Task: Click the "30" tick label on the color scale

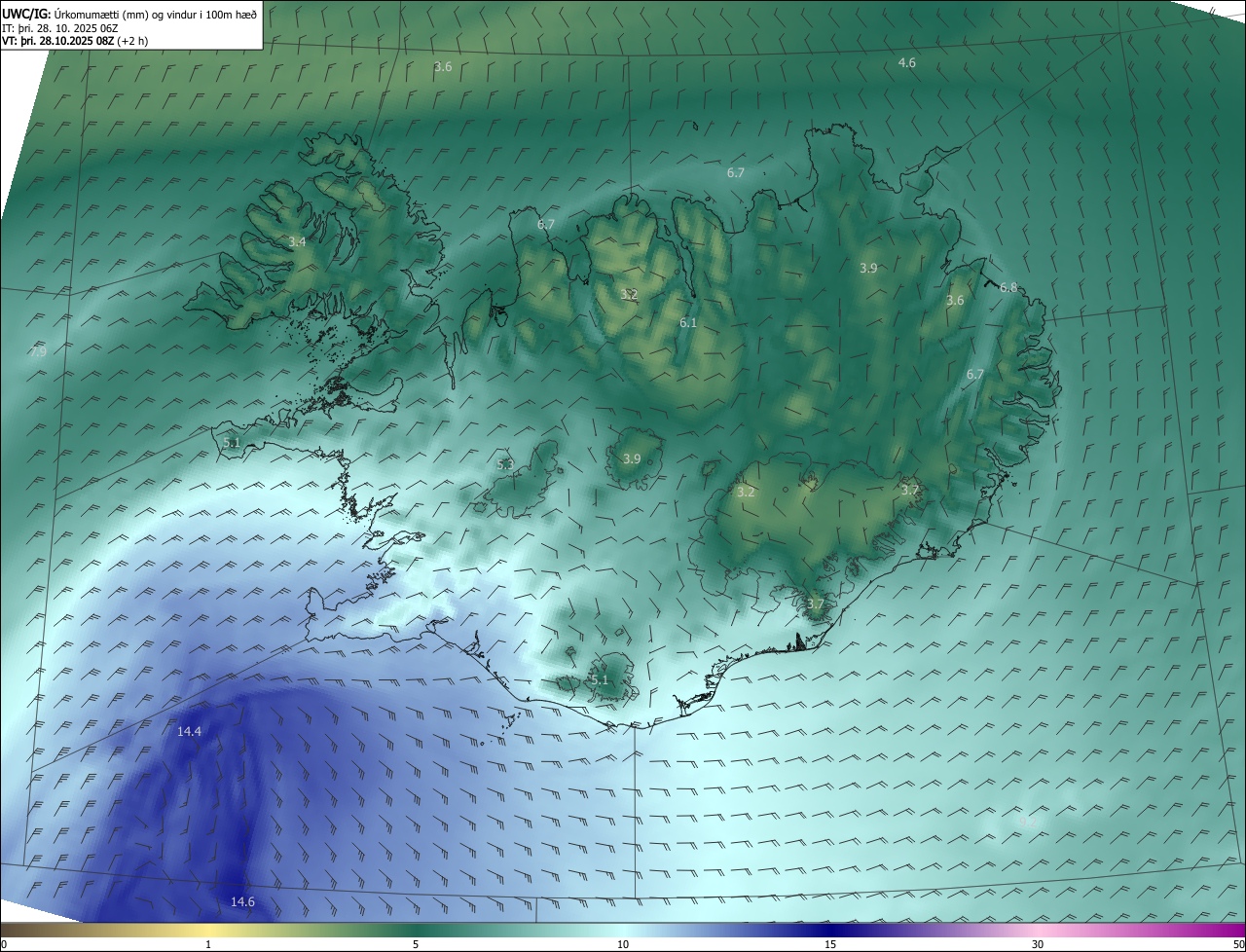Action: click(1038, 944)
